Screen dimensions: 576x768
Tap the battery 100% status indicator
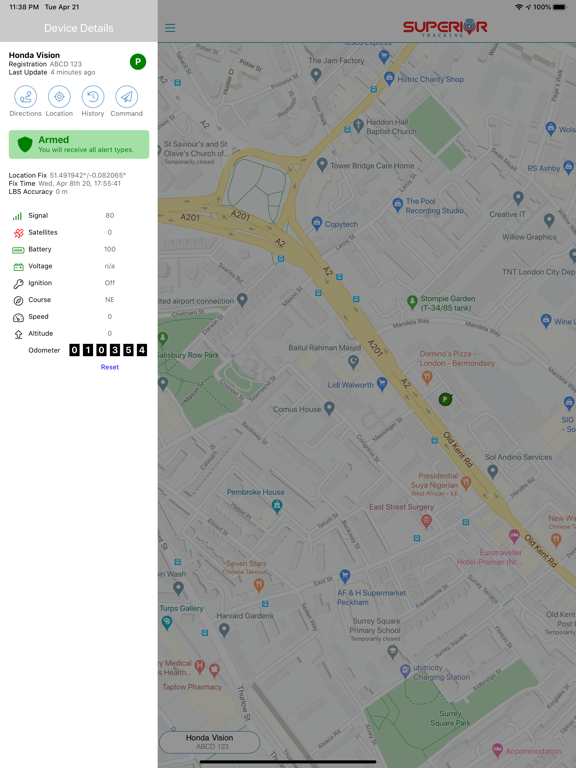coord(550,7)
